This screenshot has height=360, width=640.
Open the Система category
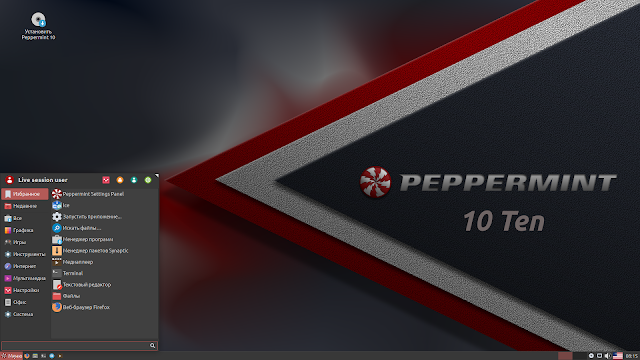25,314
